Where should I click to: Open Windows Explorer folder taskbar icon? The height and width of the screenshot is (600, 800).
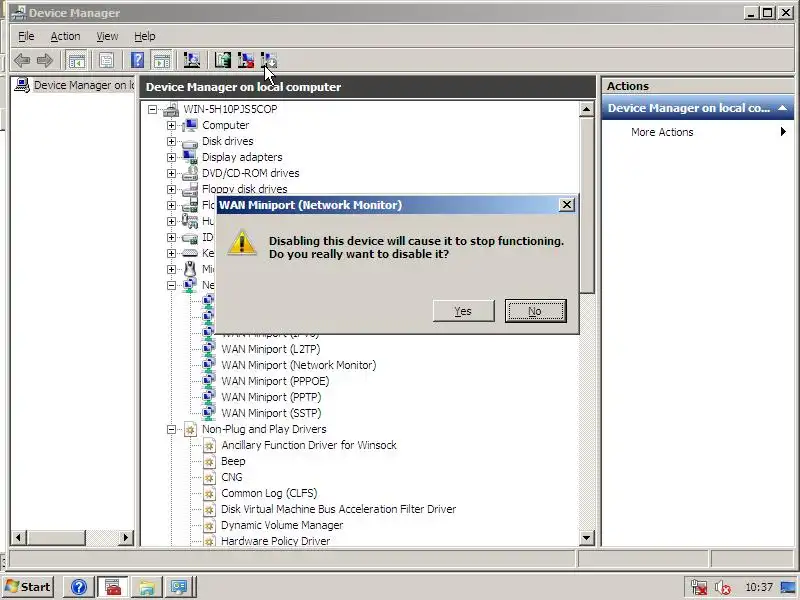pyautogui.click(x=146, y=587)
